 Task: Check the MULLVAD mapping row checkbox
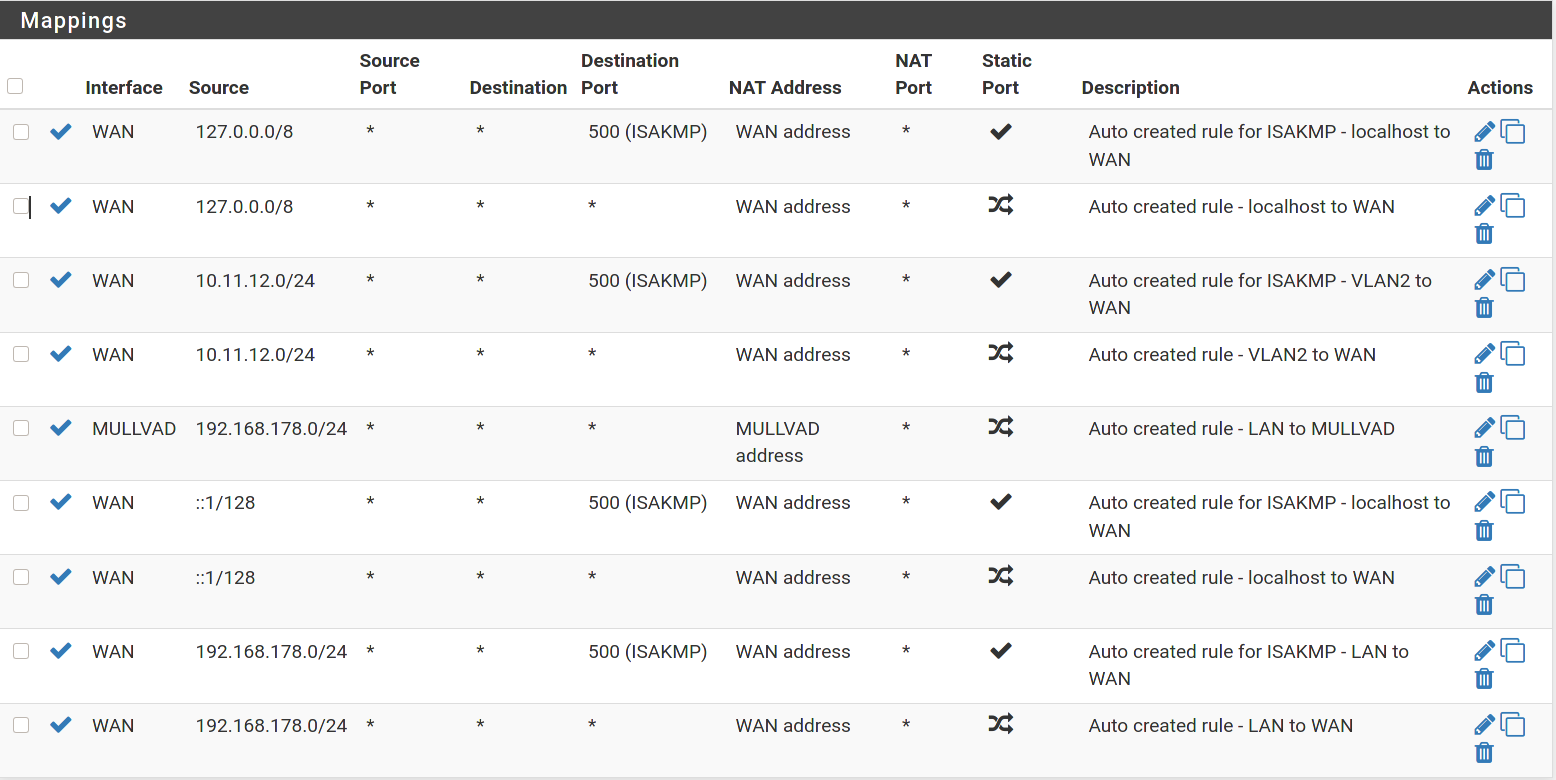pyautogui.click(x=21, y=428)
